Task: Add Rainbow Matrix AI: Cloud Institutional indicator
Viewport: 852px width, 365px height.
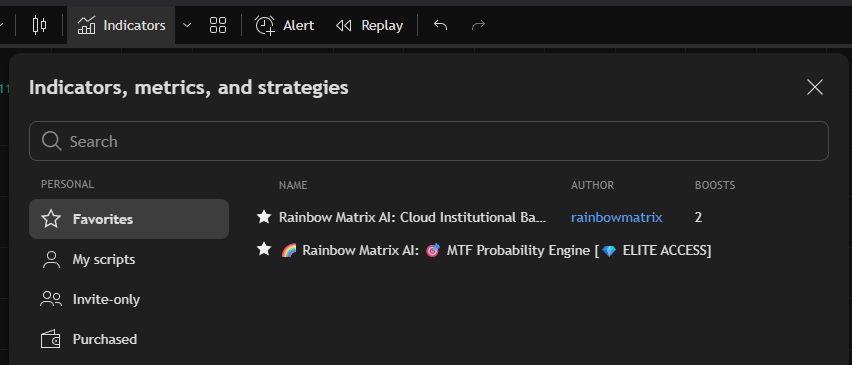Action: pyautogui.click(x=412, y=217)
